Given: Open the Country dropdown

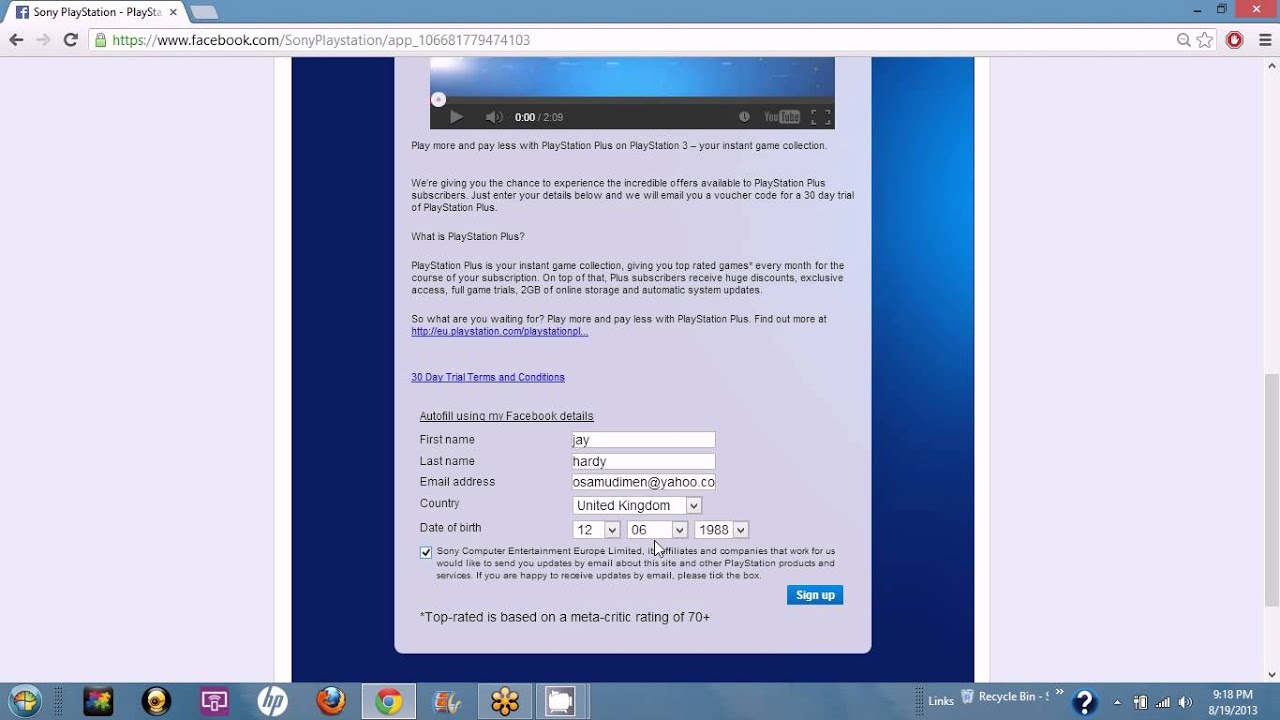Looking at the screenshot, I should tap(637, 505).
